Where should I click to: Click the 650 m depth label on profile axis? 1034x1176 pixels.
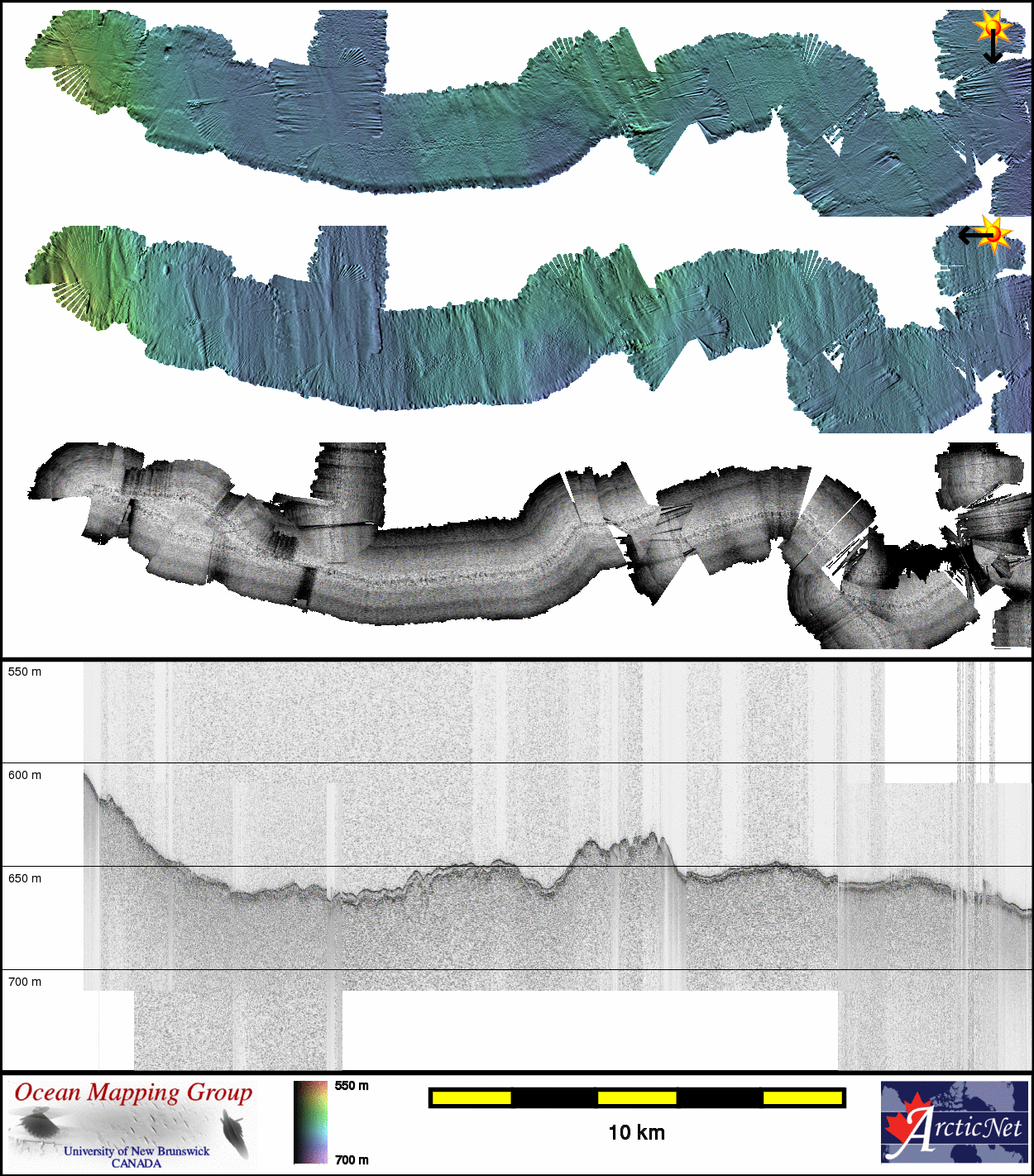click(25, 878)
